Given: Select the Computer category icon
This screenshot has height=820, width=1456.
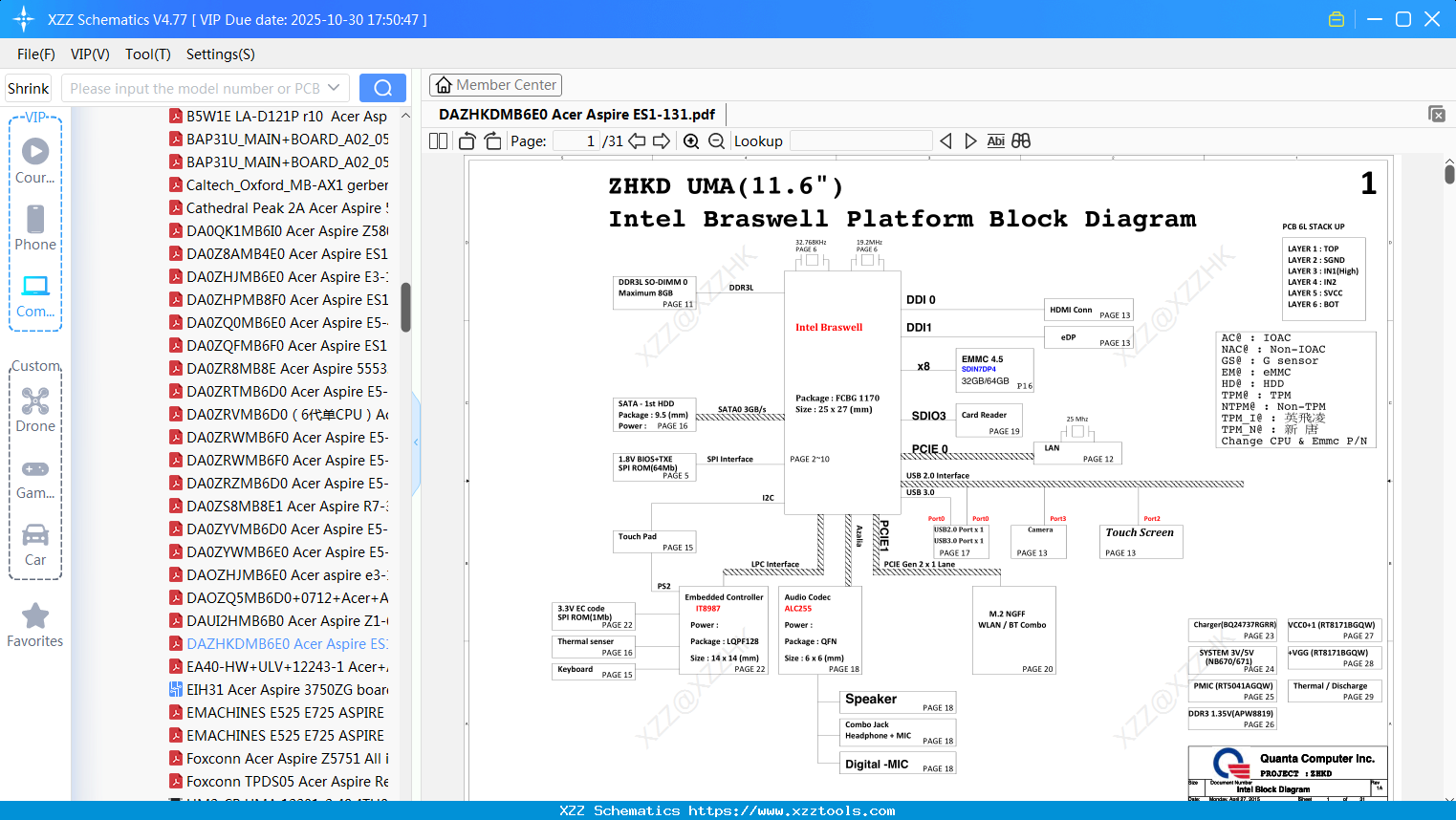Looking at the screenshot, I should point(35,295).
